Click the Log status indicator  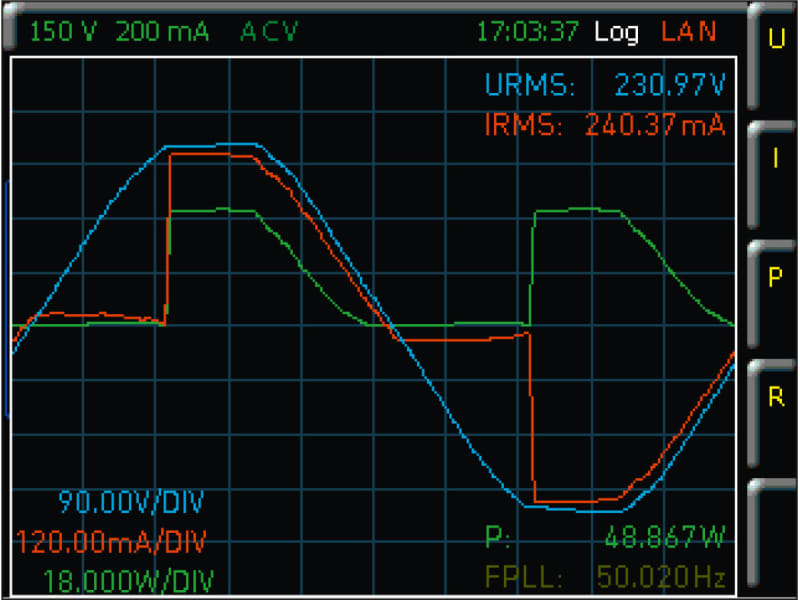[616, 33]
